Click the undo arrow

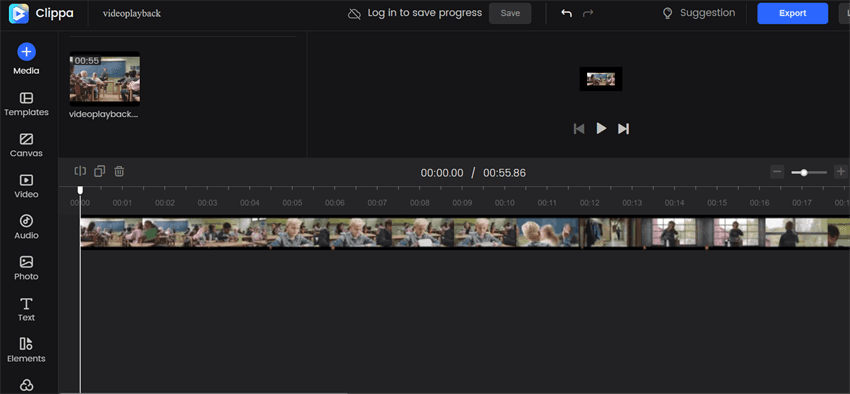(x=566, y=13)
